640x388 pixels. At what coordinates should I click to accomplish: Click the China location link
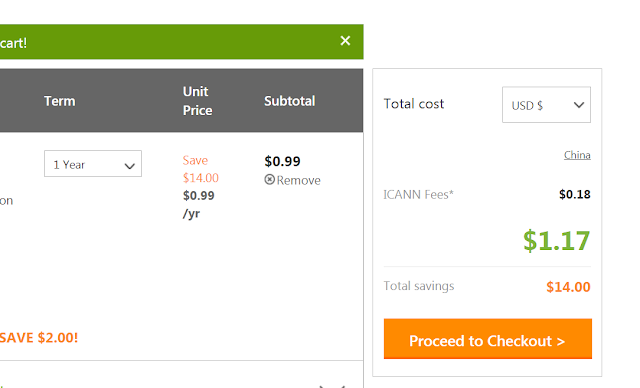pyautogui.click(x=577, y=155)
